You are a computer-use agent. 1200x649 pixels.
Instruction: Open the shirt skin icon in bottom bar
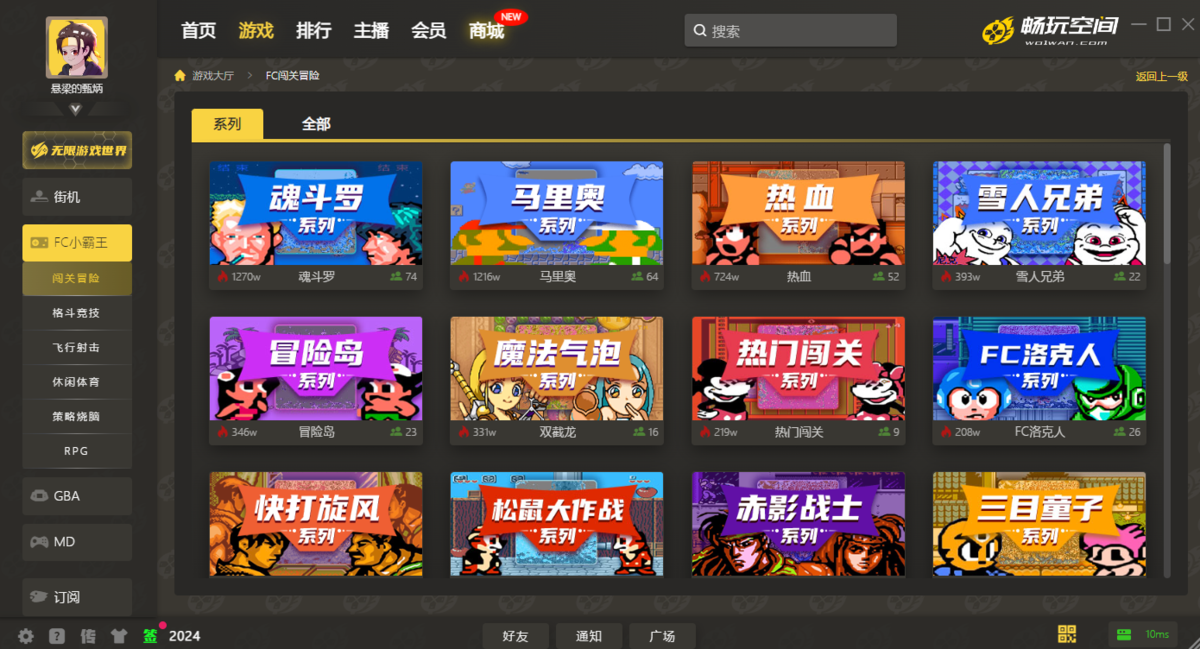coord(119,636)
